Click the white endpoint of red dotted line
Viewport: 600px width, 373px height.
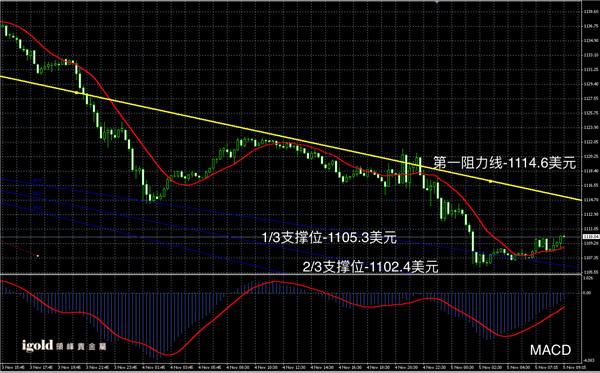coord(38,256)
